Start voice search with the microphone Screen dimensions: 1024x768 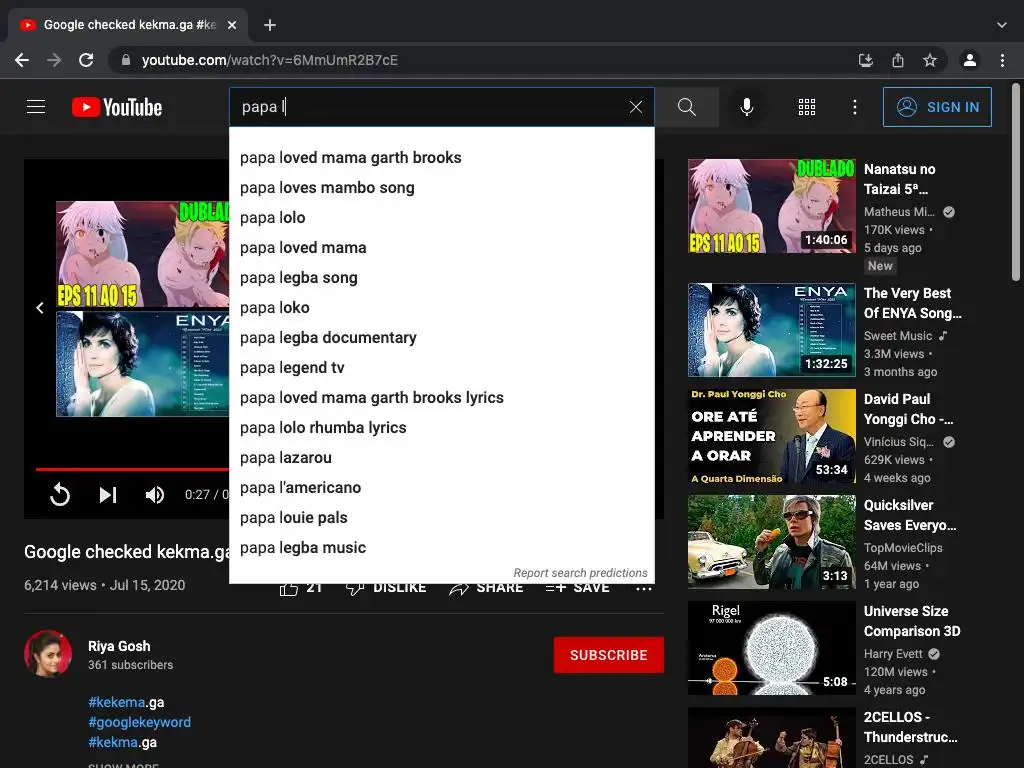746,107
